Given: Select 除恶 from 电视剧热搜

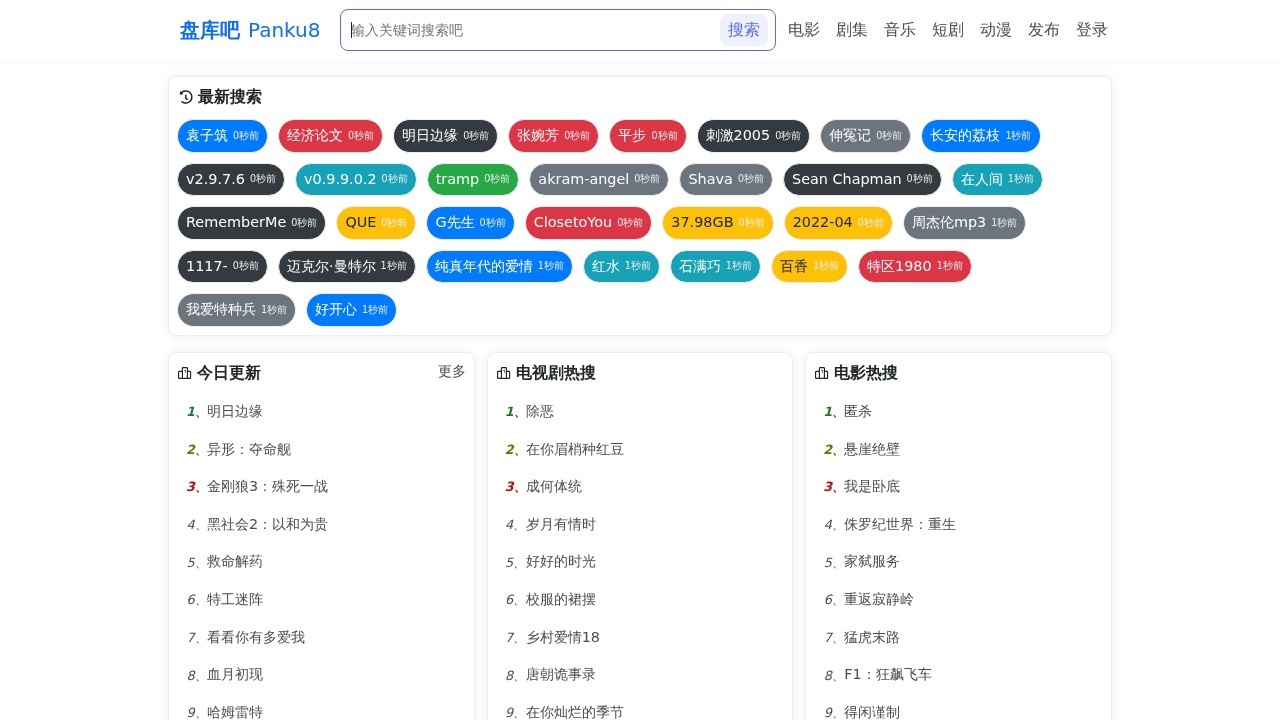Looking at the screenshot, I should pyautogui.click(x=539, y=411).
